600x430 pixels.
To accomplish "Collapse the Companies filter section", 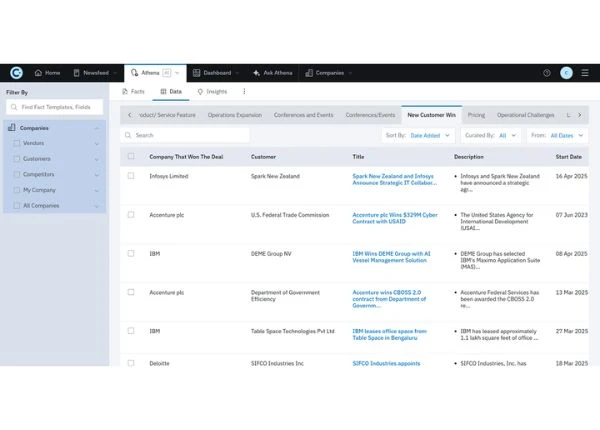I will coord(97,128).
